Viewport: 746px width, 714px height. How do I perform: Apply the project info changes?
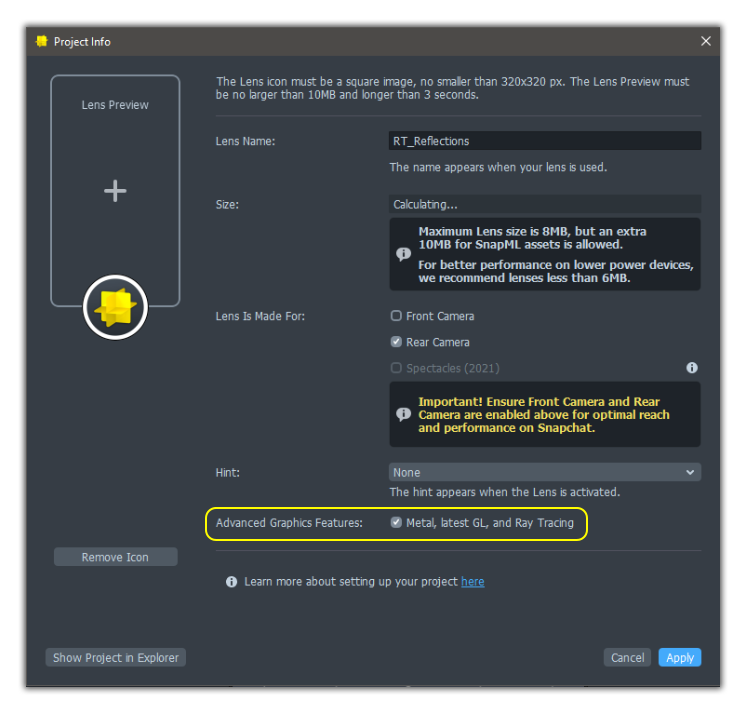pos(680,658)
